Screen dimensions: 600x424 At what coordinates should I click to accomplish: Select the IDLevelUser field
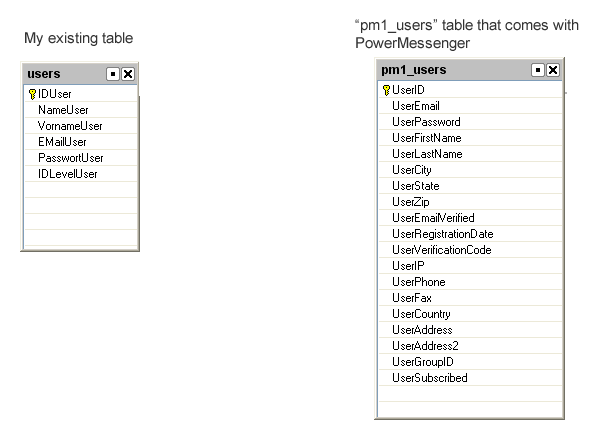pos(81,174)
